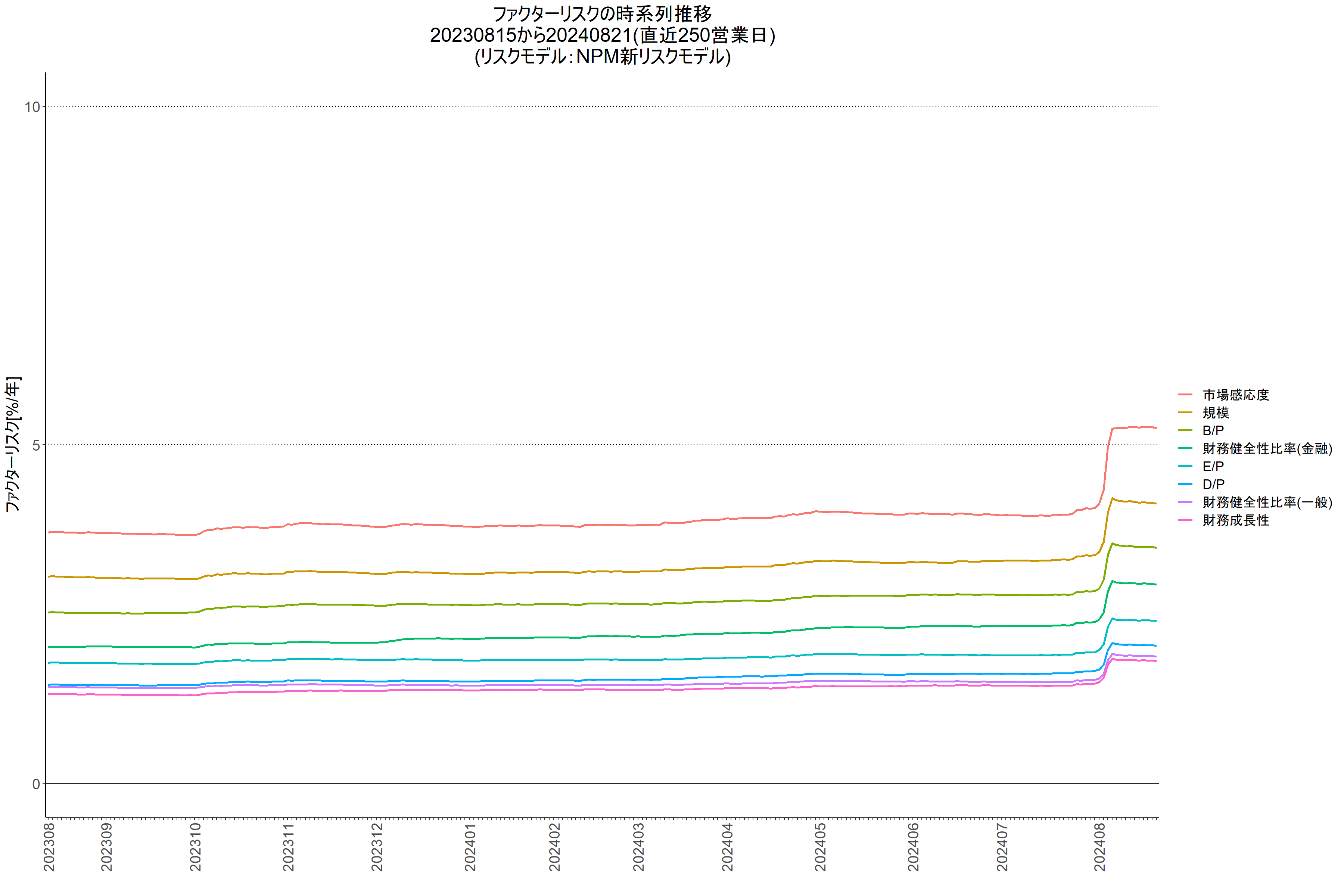This screenshot has width=1344, height=896.
Task: Click the y-axis tick label 10
Action: click(x=32, y=107)
